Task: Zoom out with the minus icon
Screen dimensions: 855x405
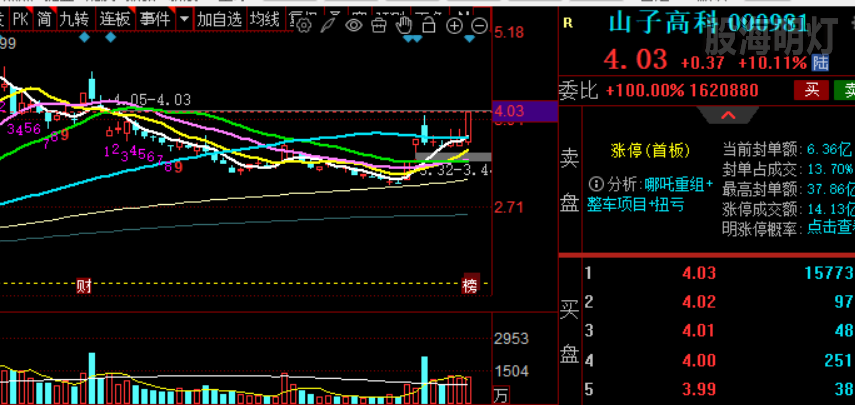Action: coord(479,24)
